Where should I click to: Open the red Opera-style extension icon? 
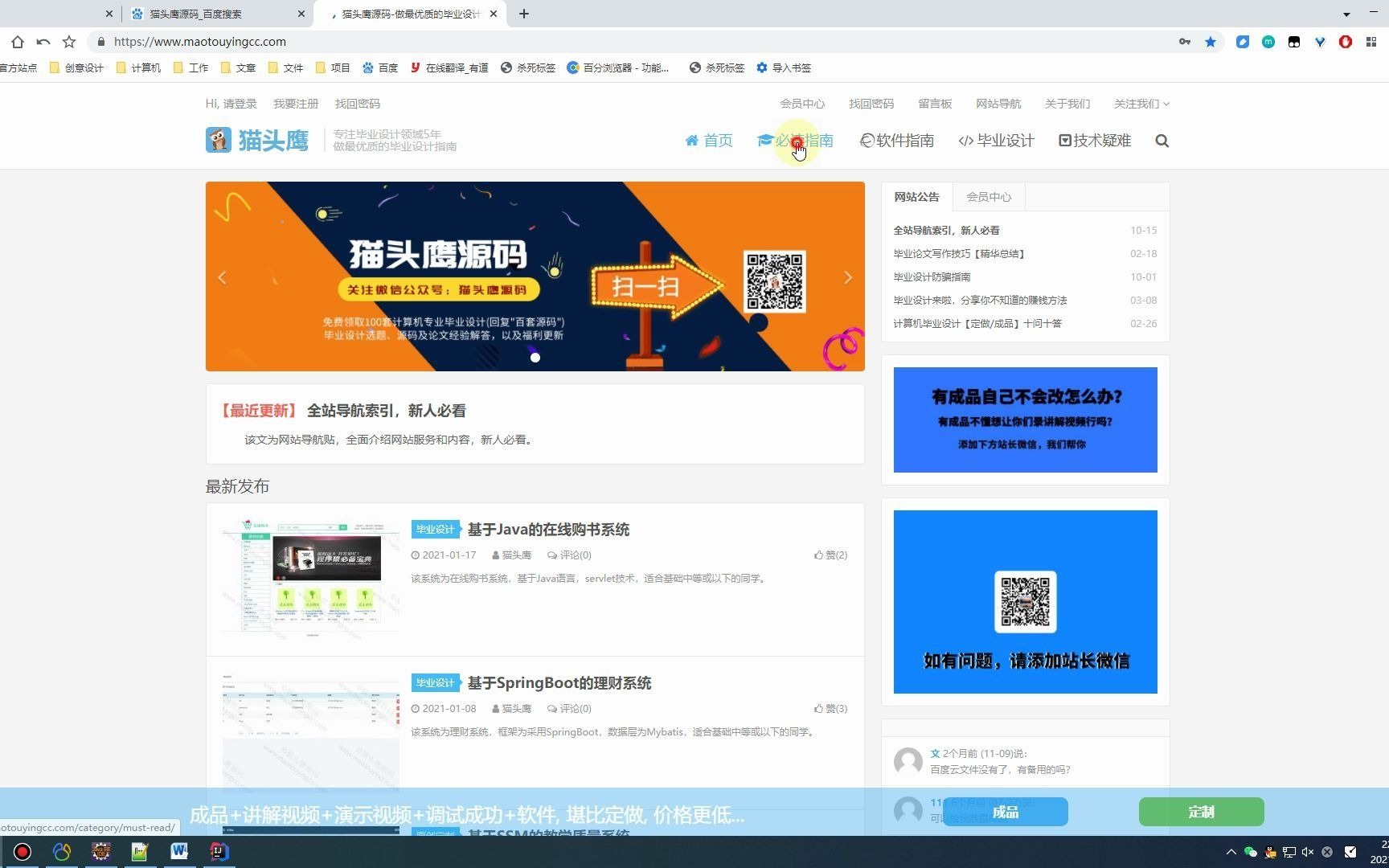pyautogui.click(x=1346, y=42)
